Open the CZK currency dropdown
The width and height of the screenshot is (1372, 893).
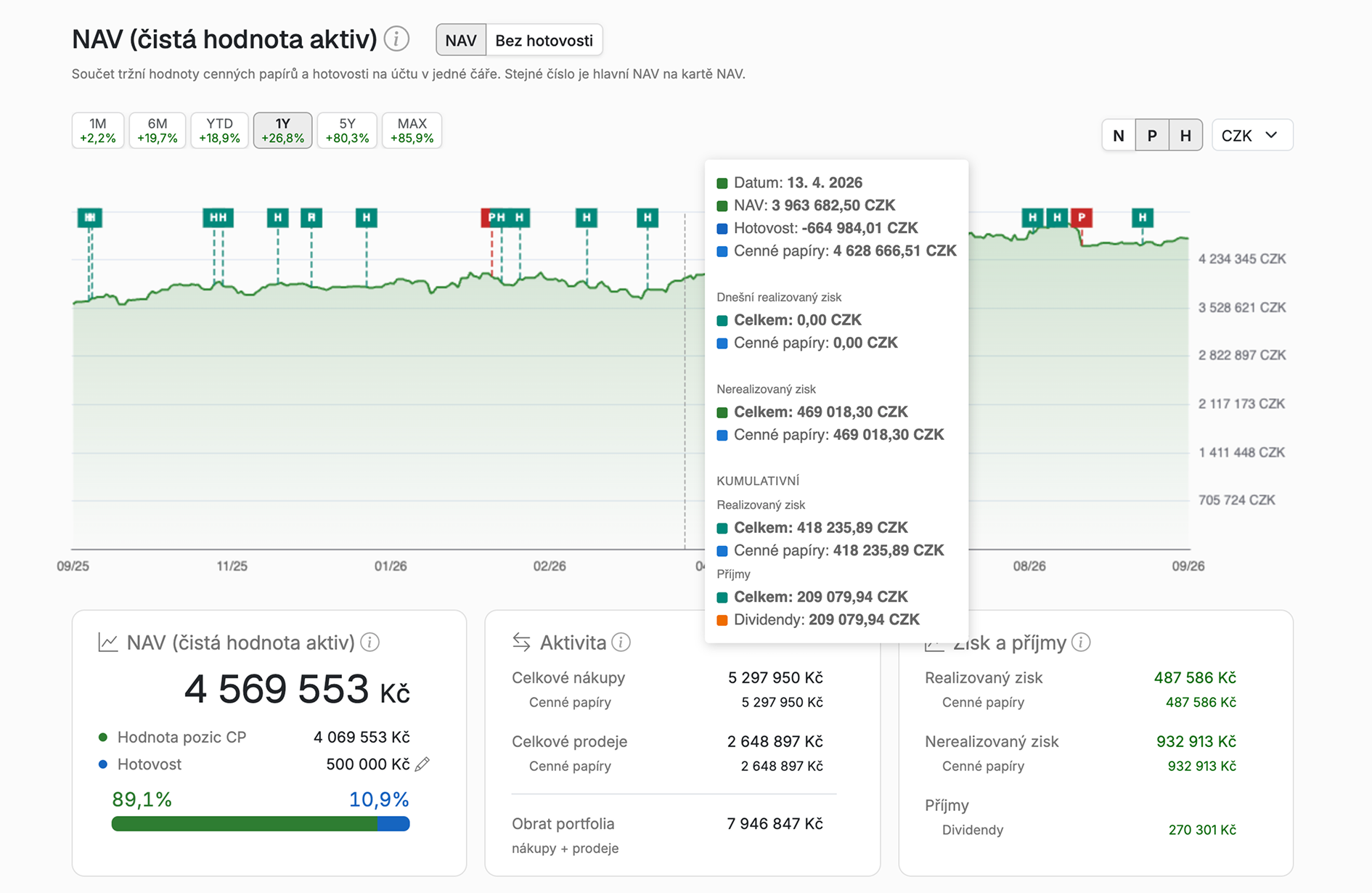1252,136
